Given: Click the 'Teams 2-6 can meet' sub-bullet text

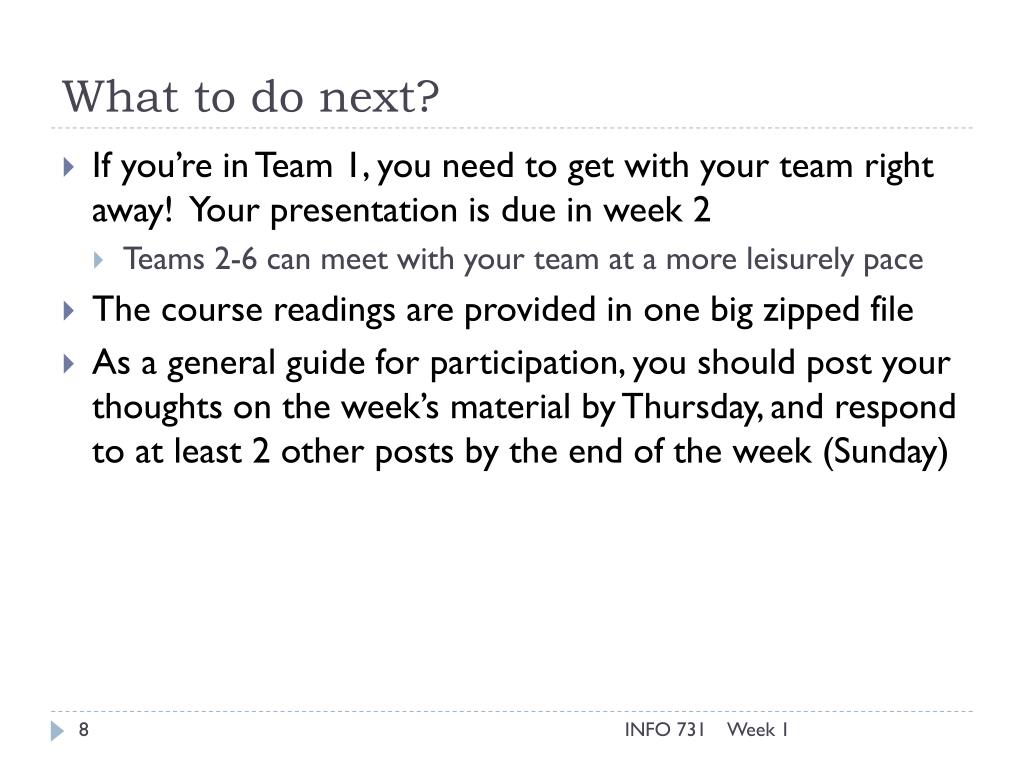Looking at the screenshot, I should click(x=256, y=259).
